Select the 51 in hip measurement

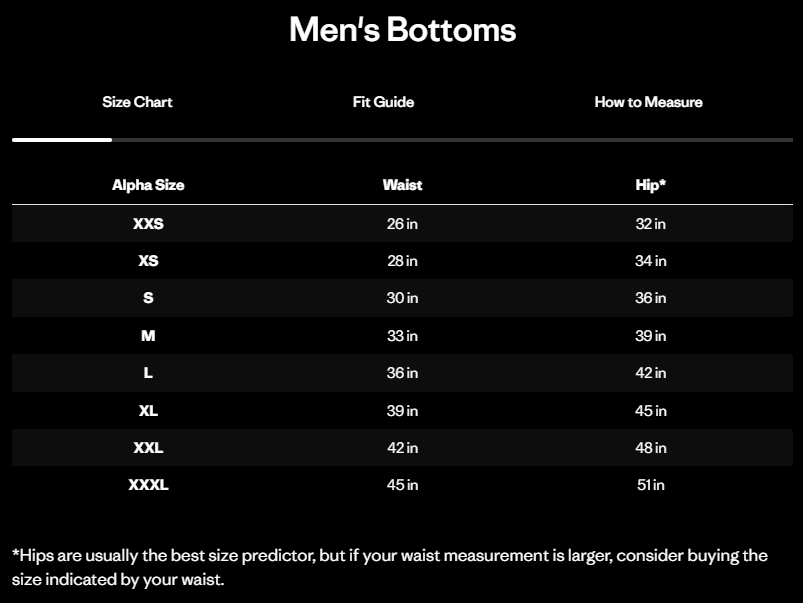[650, 485]
